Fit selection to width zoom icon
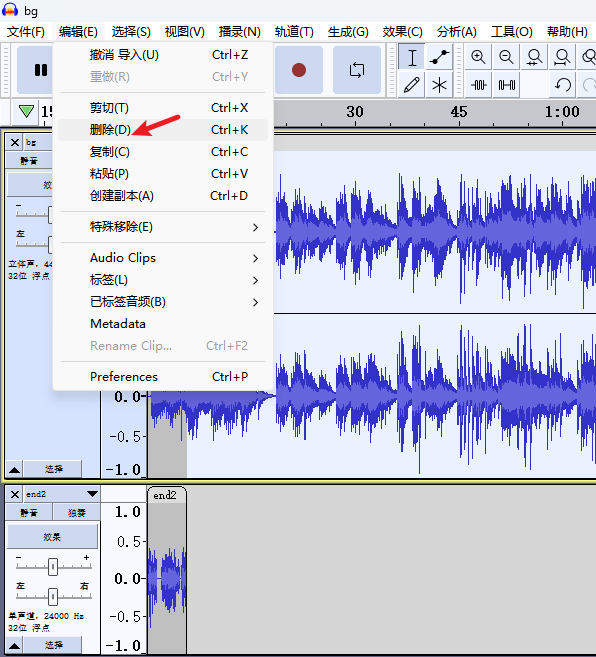The width and height of the screenshot is (596, 657). coord(534,57)
